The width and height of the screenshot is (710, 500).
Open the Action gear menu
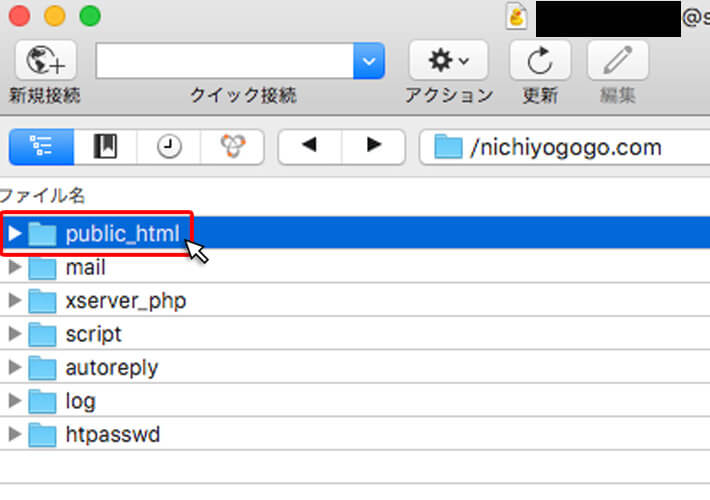coord(448,60)
